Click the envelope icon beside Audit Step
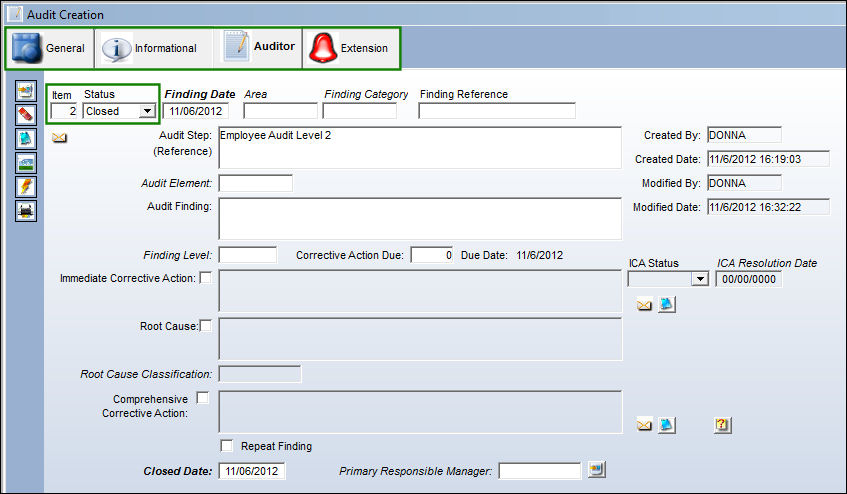The image size is (847, 494). [59, 138]
